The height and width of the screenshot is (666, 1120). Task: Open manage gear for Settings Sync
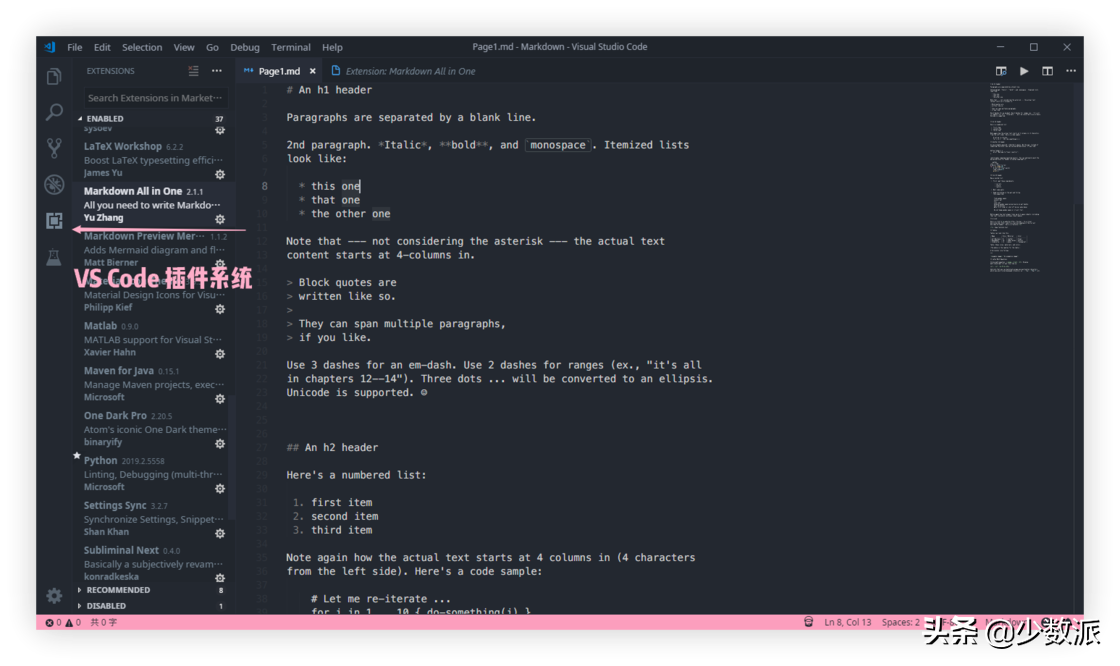220,534
